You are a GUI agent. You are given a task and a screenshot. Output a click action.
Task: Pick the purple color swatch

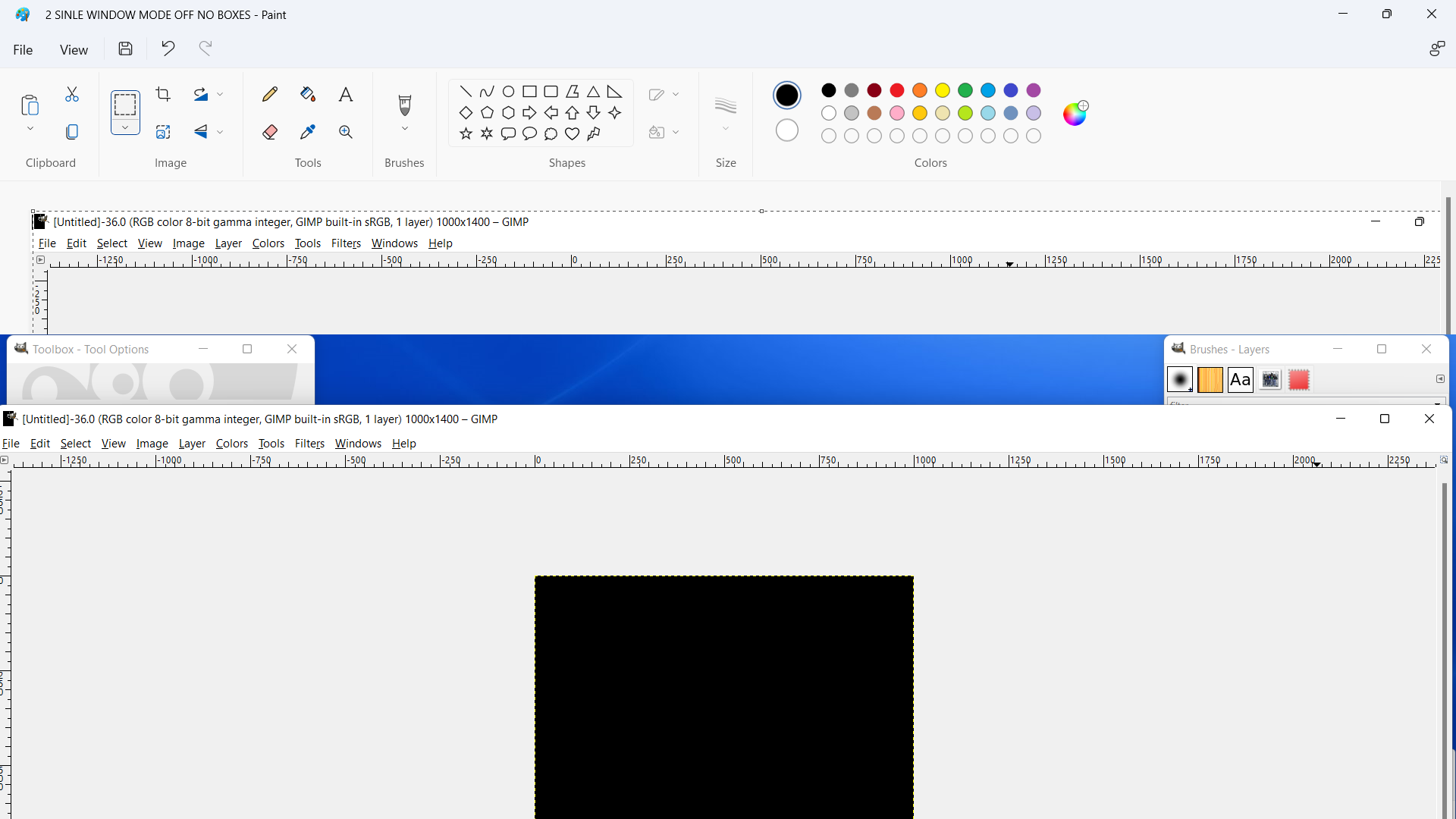[1034, 90]
